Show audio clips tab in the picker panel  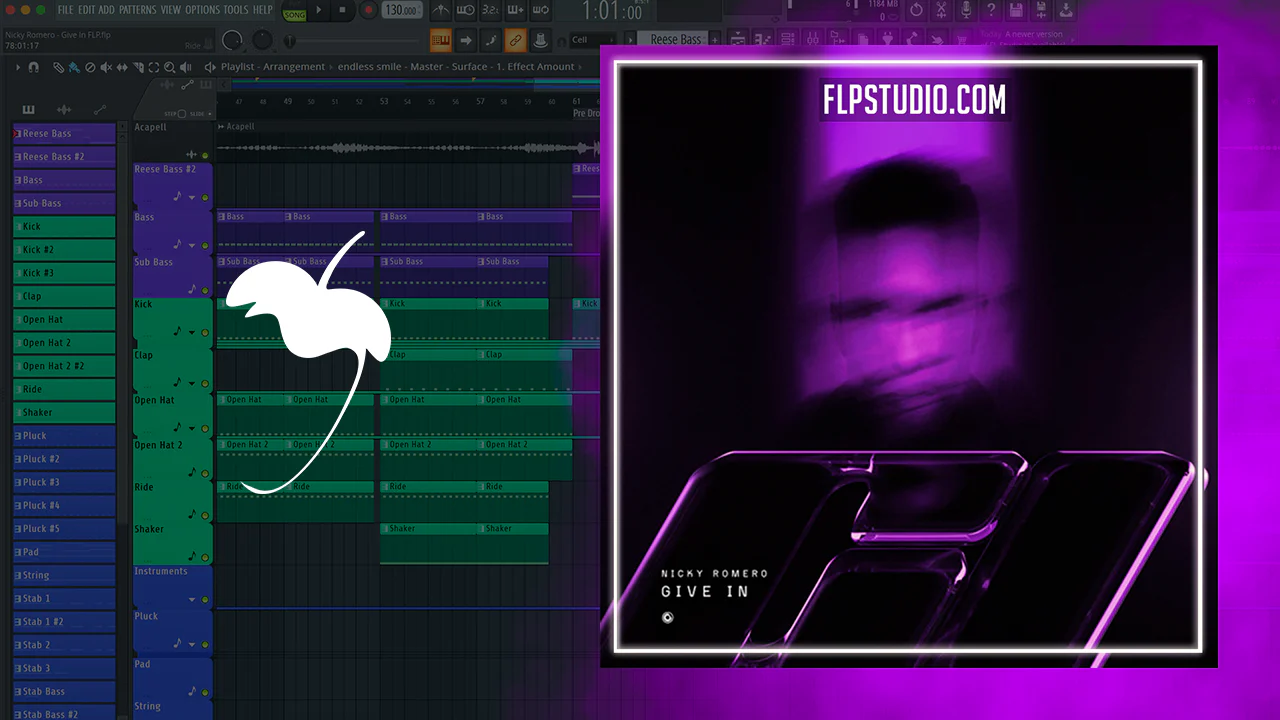[x=64, y=109]
